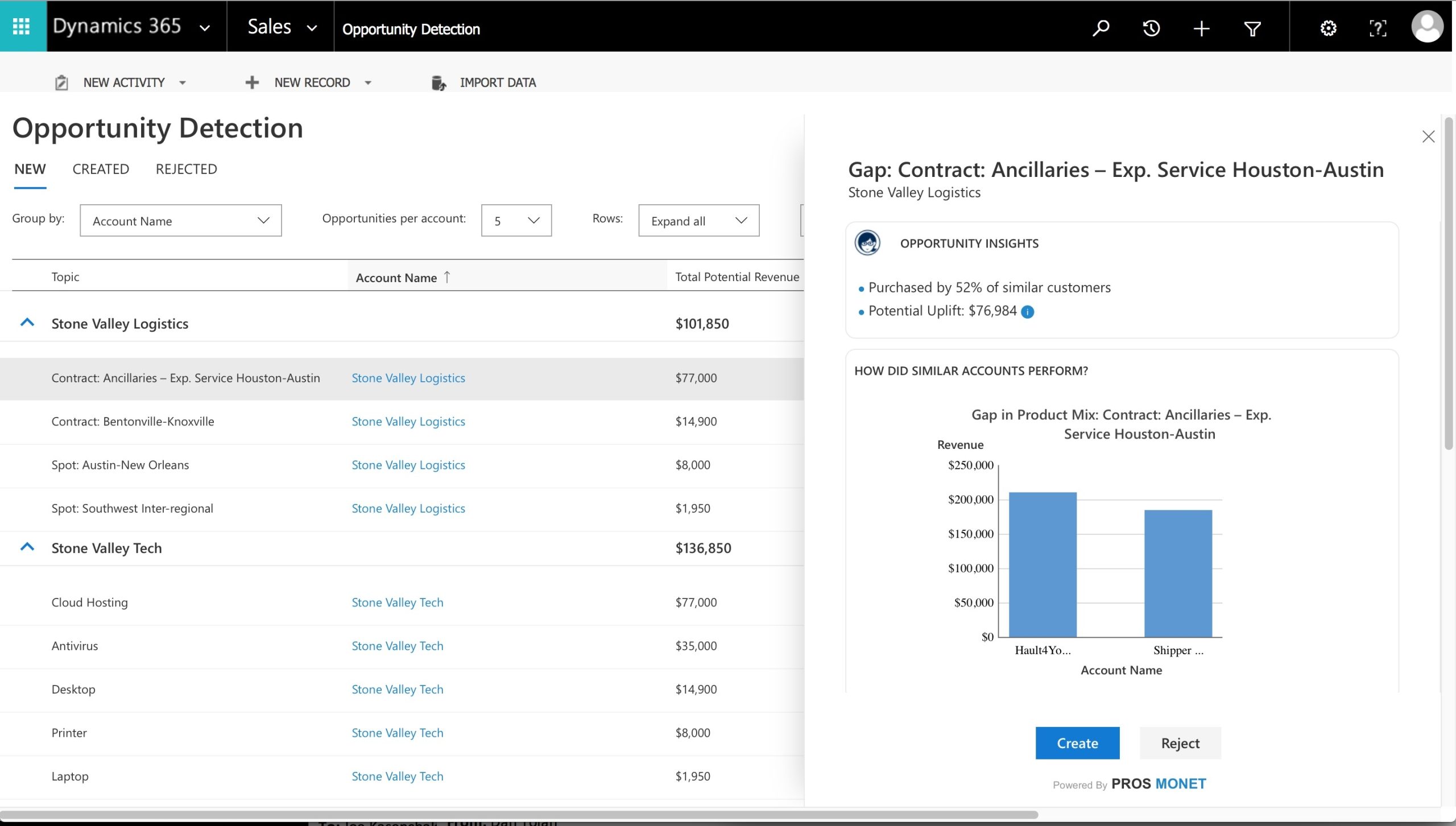Click the Hault4Yo... revenue bar

coord(1043,564)
